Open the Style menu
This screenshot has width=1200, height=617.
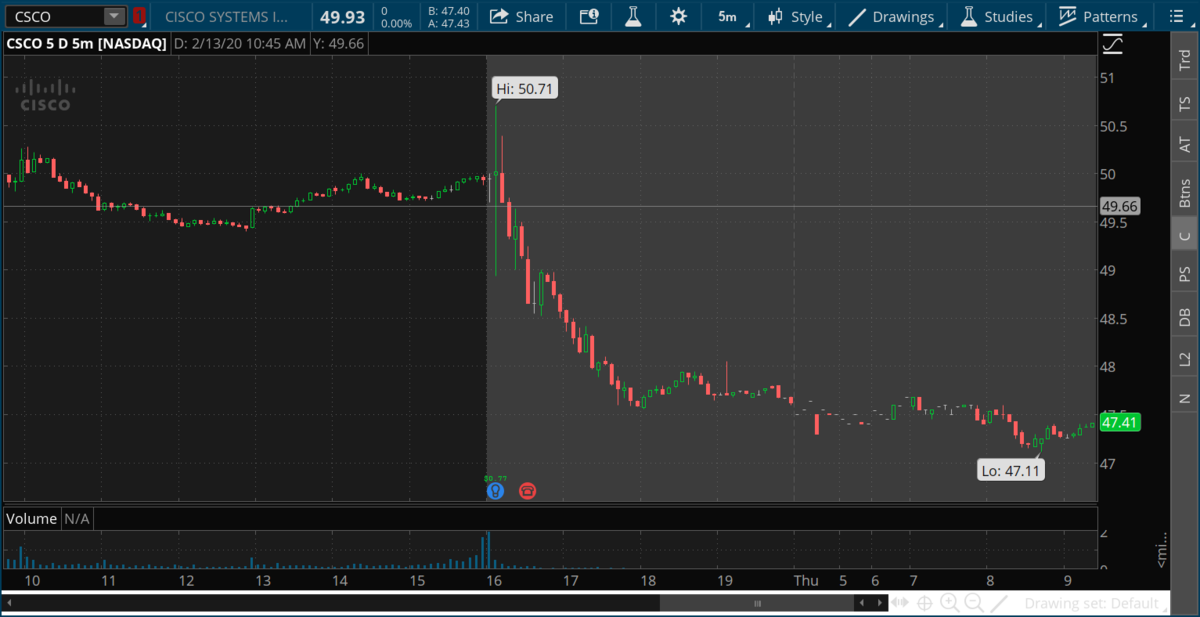pyautogui.click(x=796, y=16)
